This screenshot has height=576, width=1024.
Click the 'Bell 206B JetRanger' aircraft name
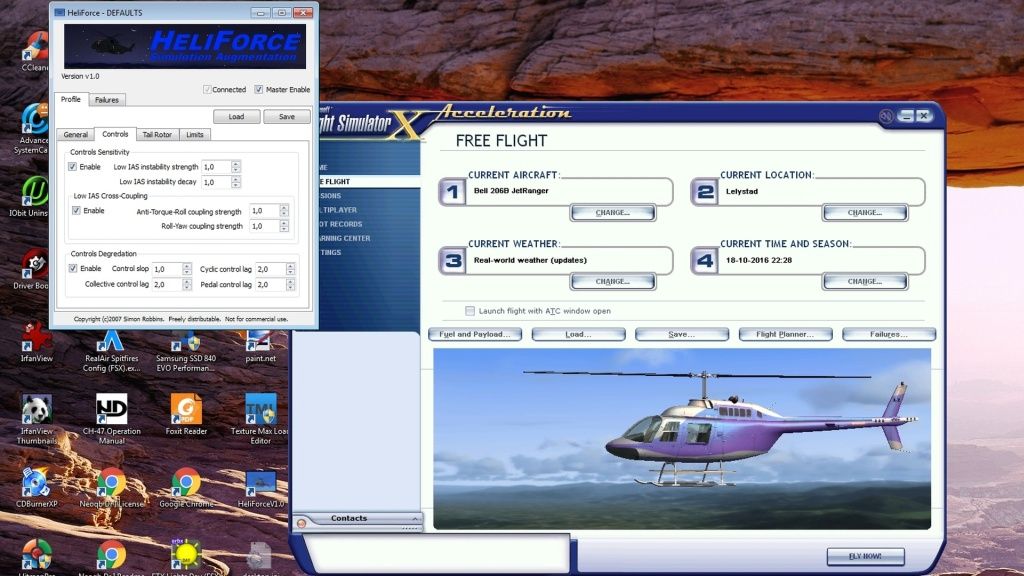click(511, 191)
